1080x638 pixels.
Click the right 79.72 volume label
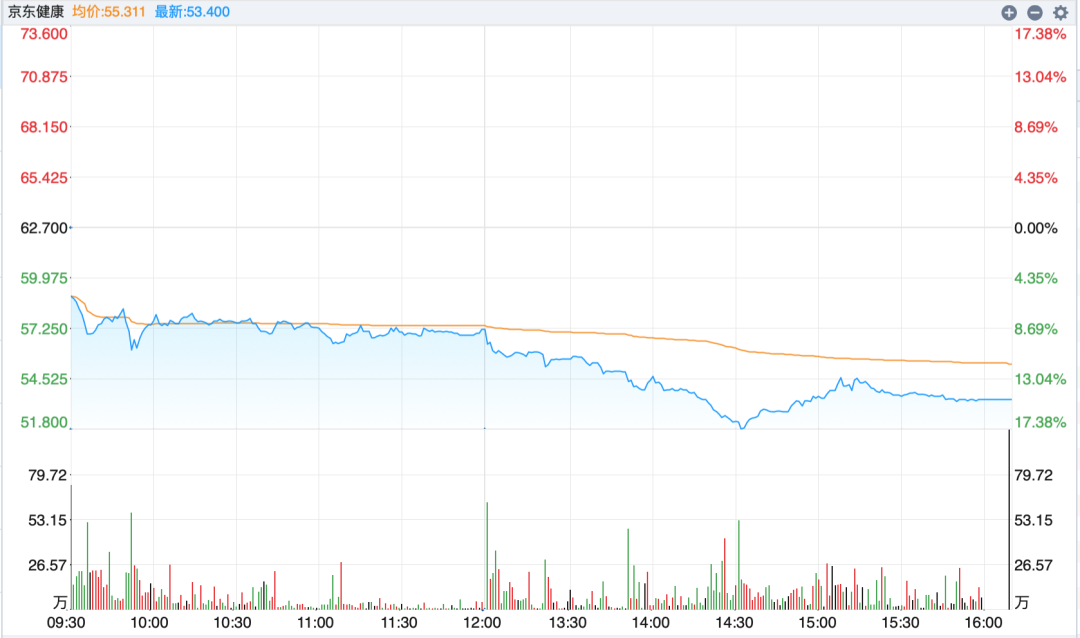click(x=1034, y=475)
